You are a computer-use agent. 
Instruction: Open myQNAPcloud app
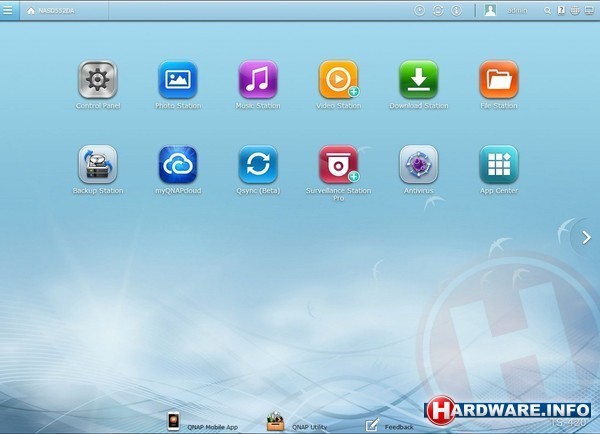point(178,164)
